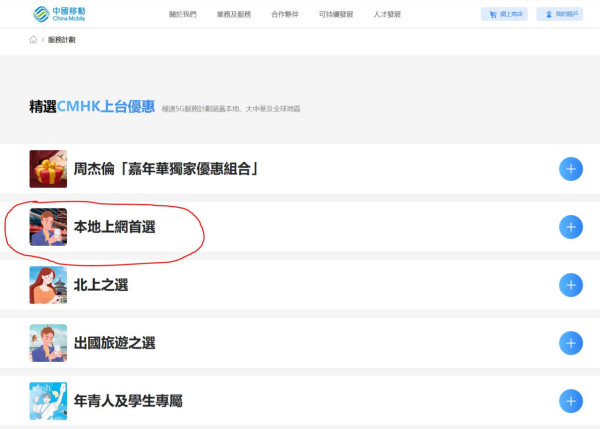The width and height of the screenshot is (600, 429).
Task: Expand 北上之選 plus button
Action: [571, 285]
